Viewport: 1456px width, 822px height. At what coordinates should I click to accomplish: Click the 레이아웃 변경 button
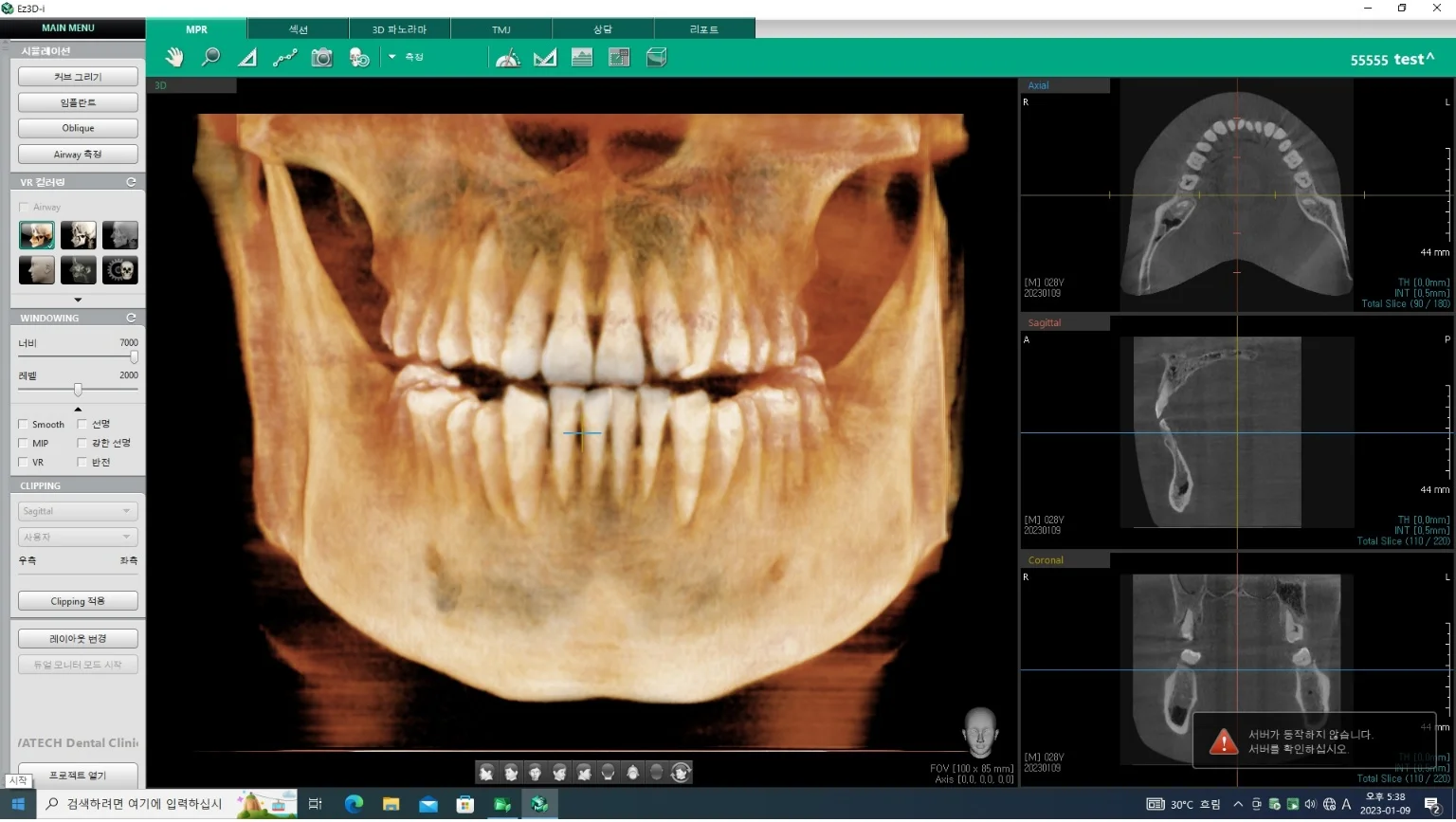[78, 639]
